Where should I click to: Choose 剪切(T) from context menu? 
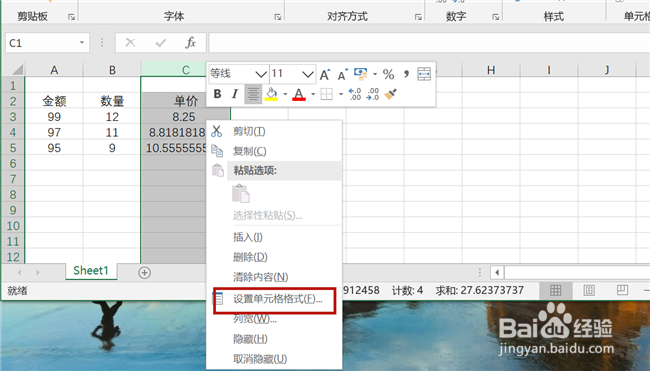(274, 131)
